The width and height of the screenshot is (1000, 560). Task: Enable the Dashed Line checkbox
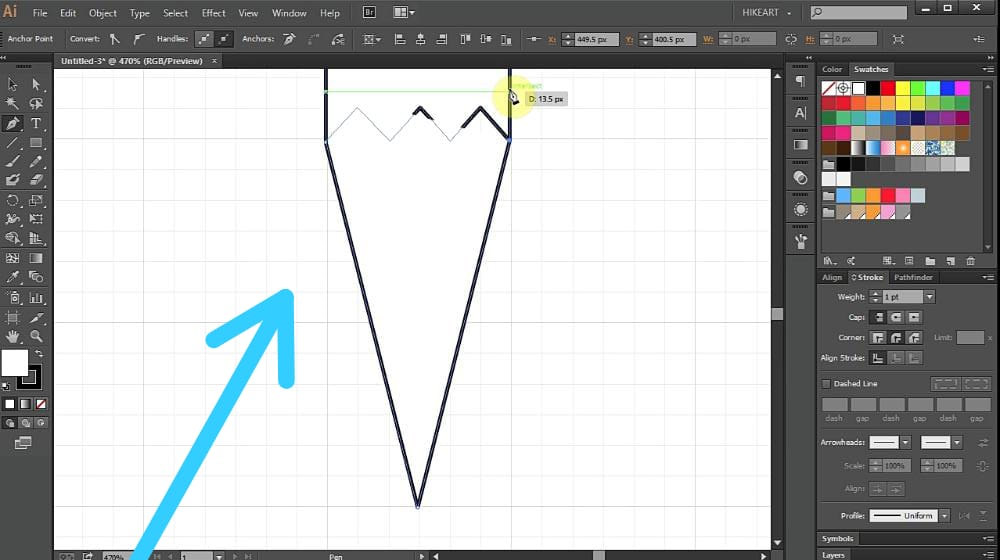pyautogui.click(x=826, y=383)
